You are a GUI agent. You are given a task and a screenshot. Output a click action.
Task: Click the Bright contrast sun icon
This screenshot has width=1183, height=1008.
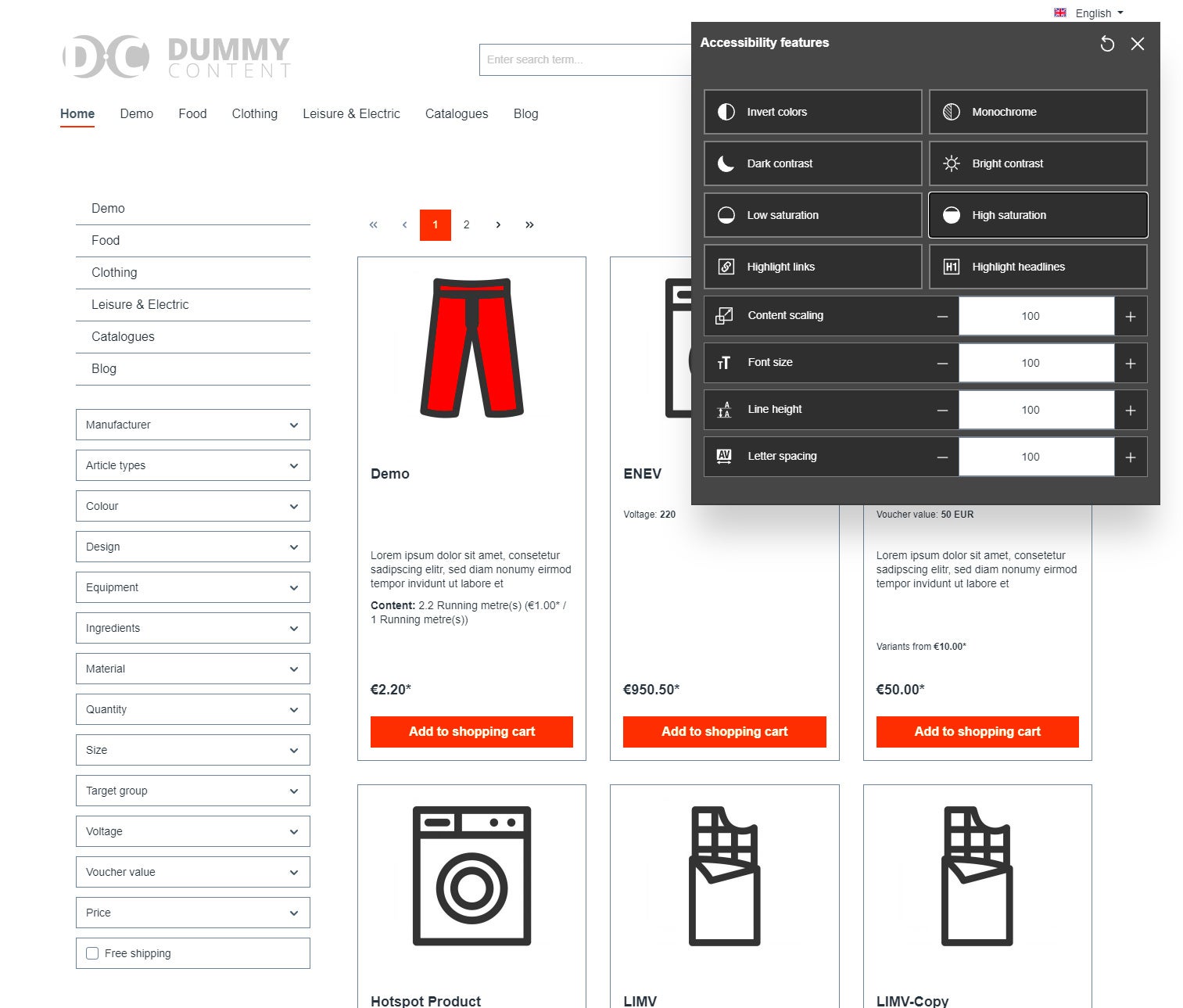click(952, 163)
